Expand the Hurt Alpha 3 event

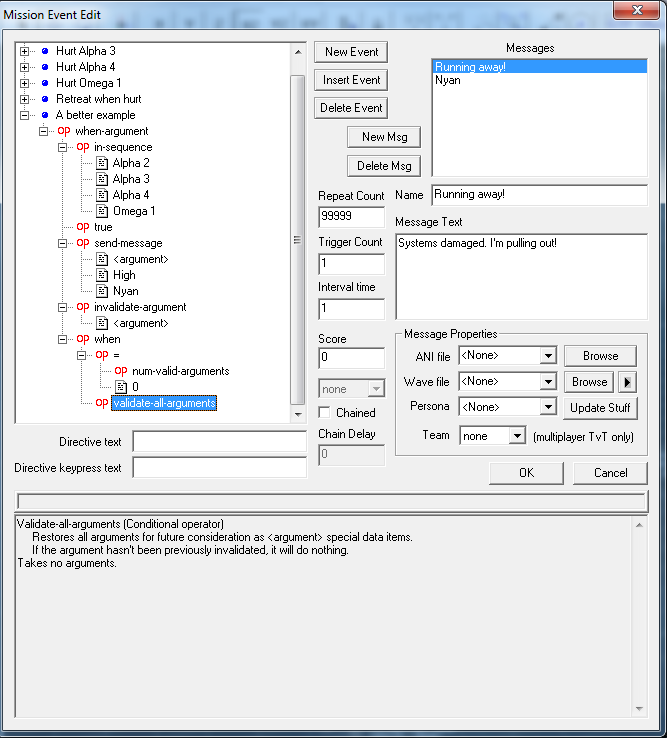[26, 51]
